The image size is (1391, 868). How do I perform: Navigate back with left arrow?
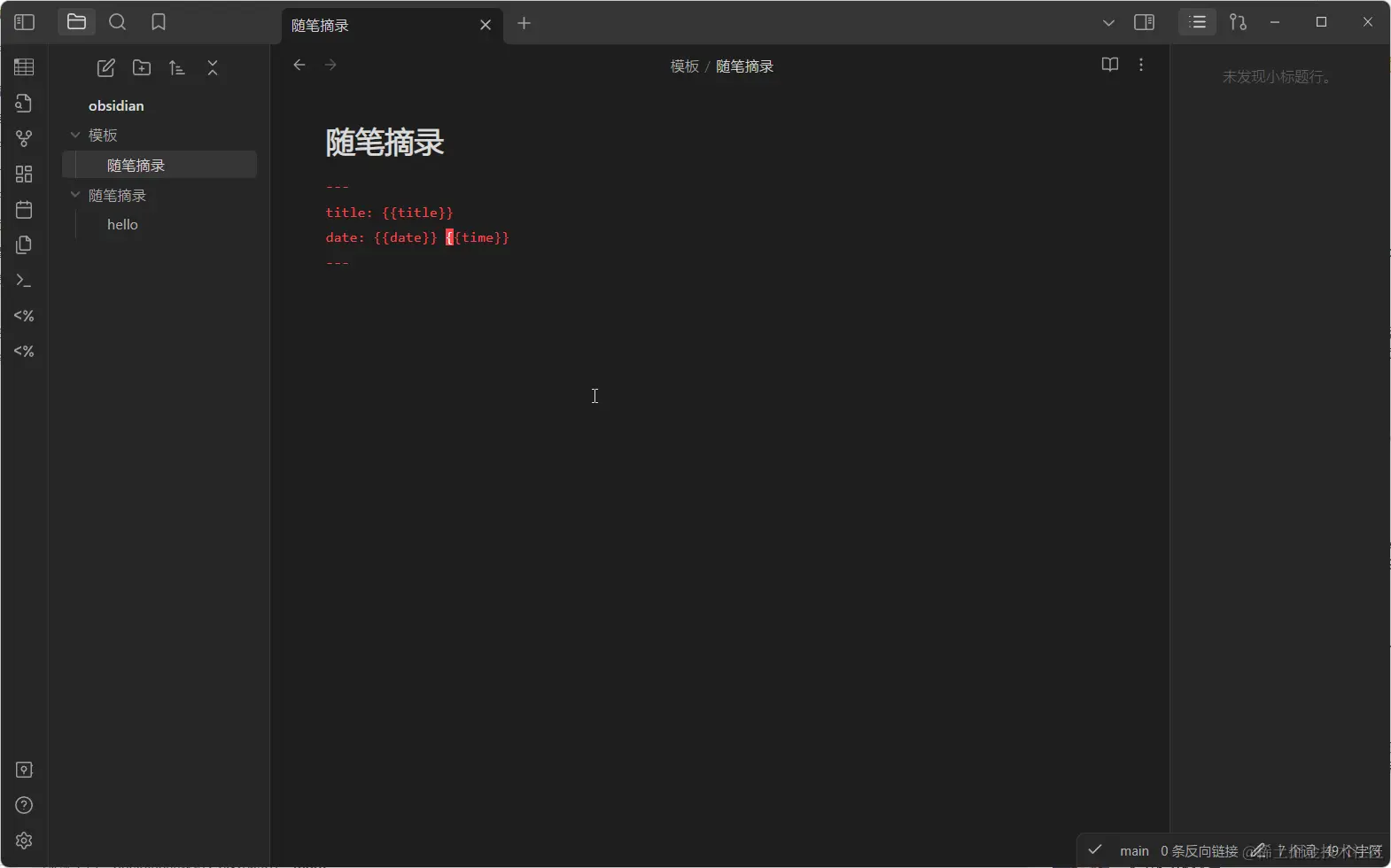(x=299, y=65)
